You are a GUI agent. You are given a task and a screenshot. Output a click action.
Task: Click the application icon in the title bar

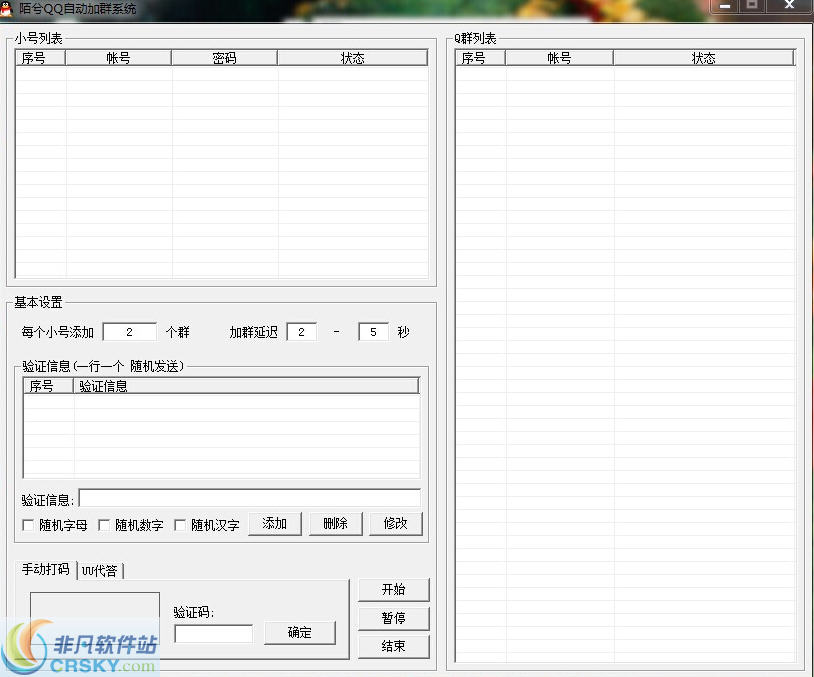(x=9, y=7)
